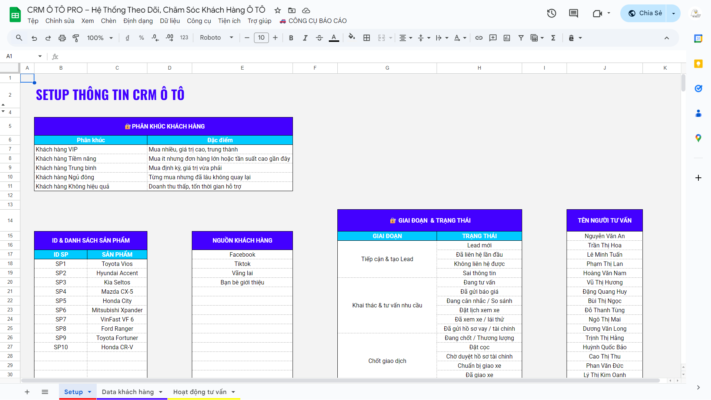Expand the Data khách hàng sheet tab menu
The image size is (711, 400).
click(161, 392)
